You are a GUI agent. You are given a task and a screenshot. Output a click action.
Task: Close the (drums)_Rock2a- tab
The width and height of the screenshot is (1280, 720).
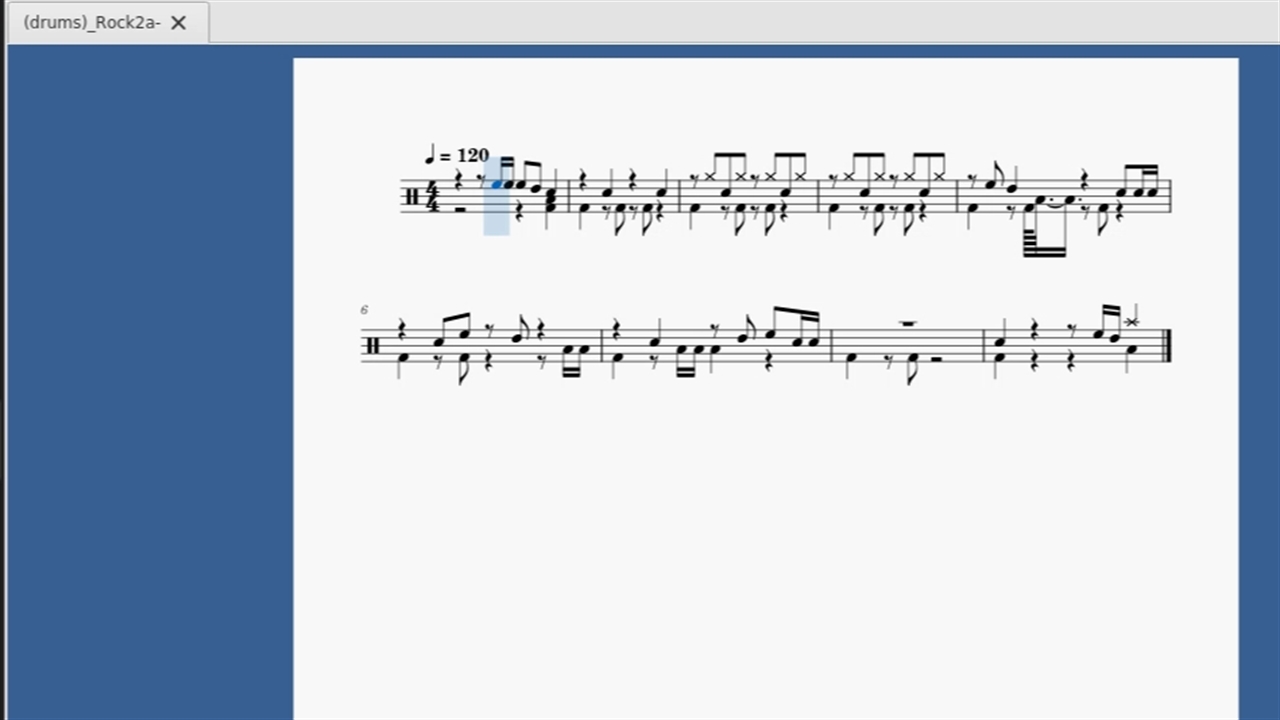tap(178, 23)
